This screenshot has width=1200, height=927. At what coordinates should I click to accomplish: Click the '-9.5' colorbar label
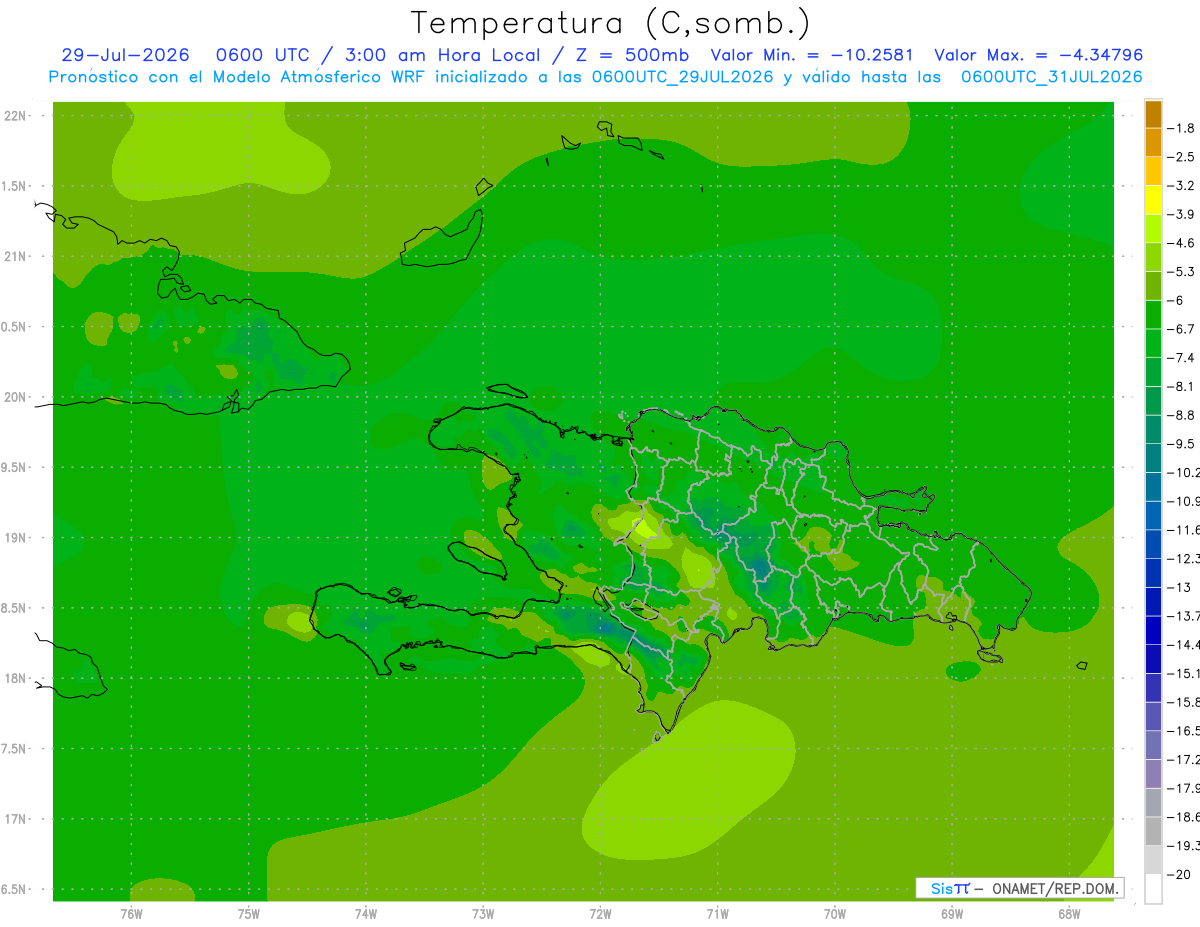1181,444
